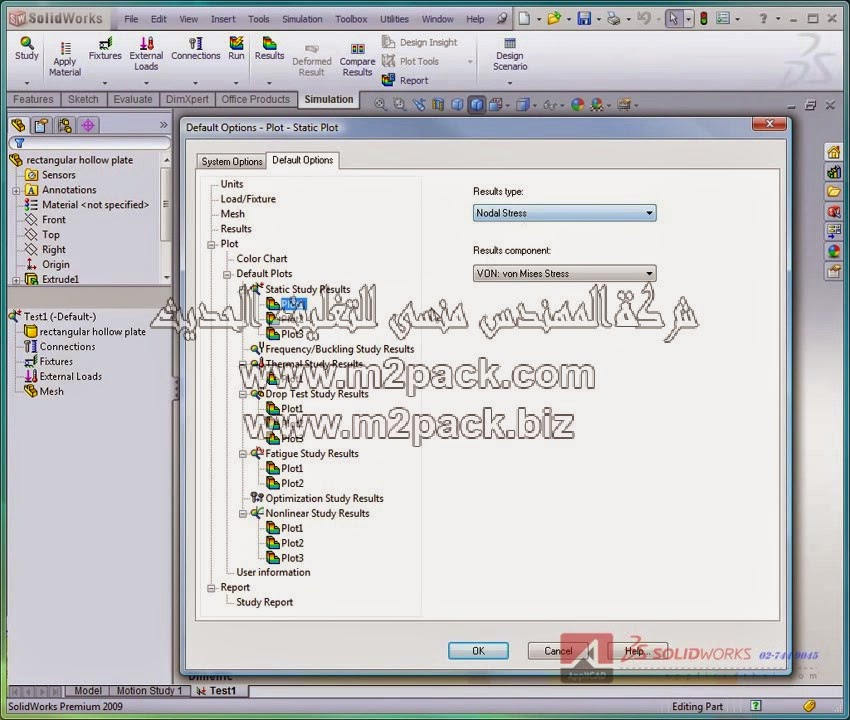Click the Open file icon

pos(553,19)
